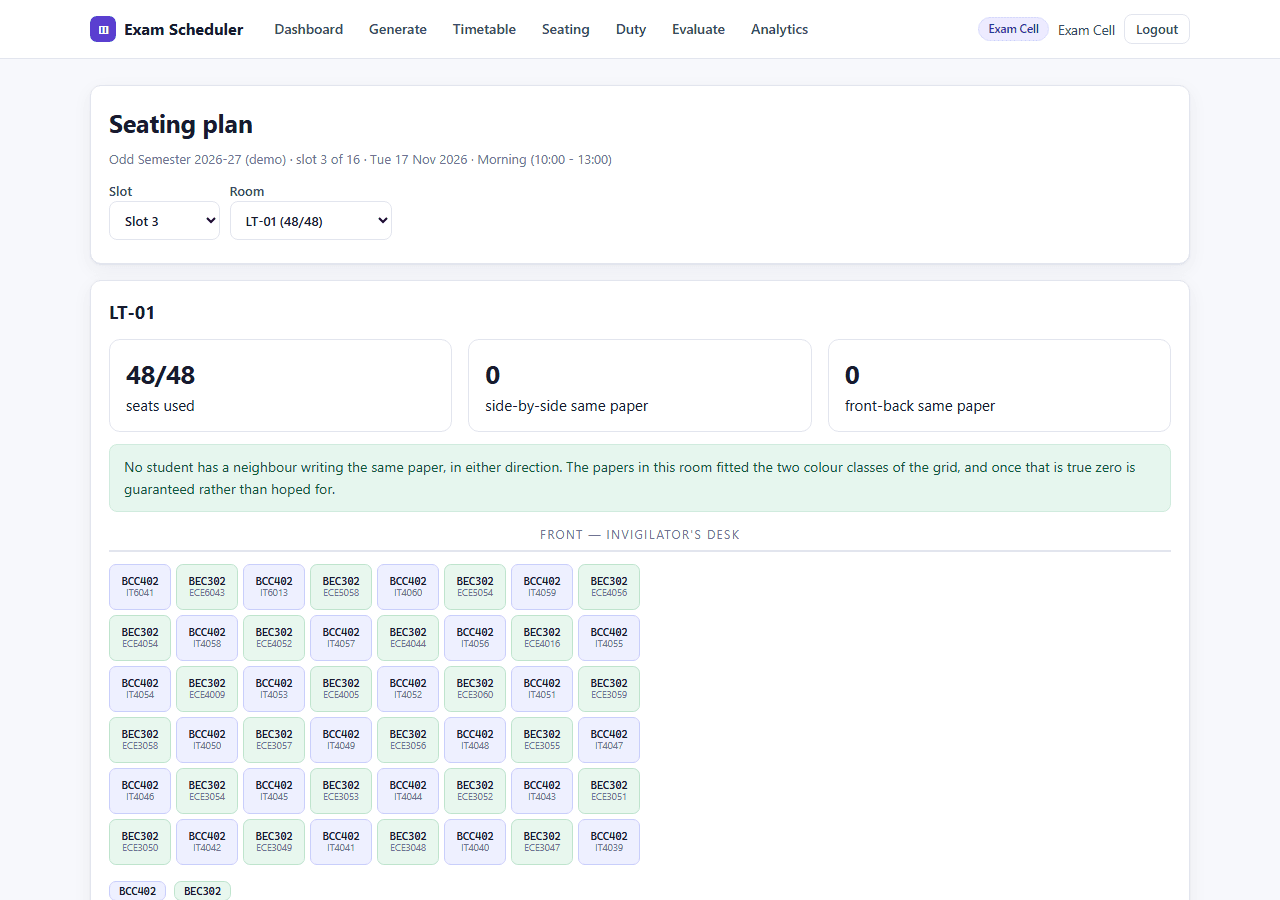Select seat IT4057
Image resolution: width=1280 pixels, height=900 pixels.
[x=341, y=638]
